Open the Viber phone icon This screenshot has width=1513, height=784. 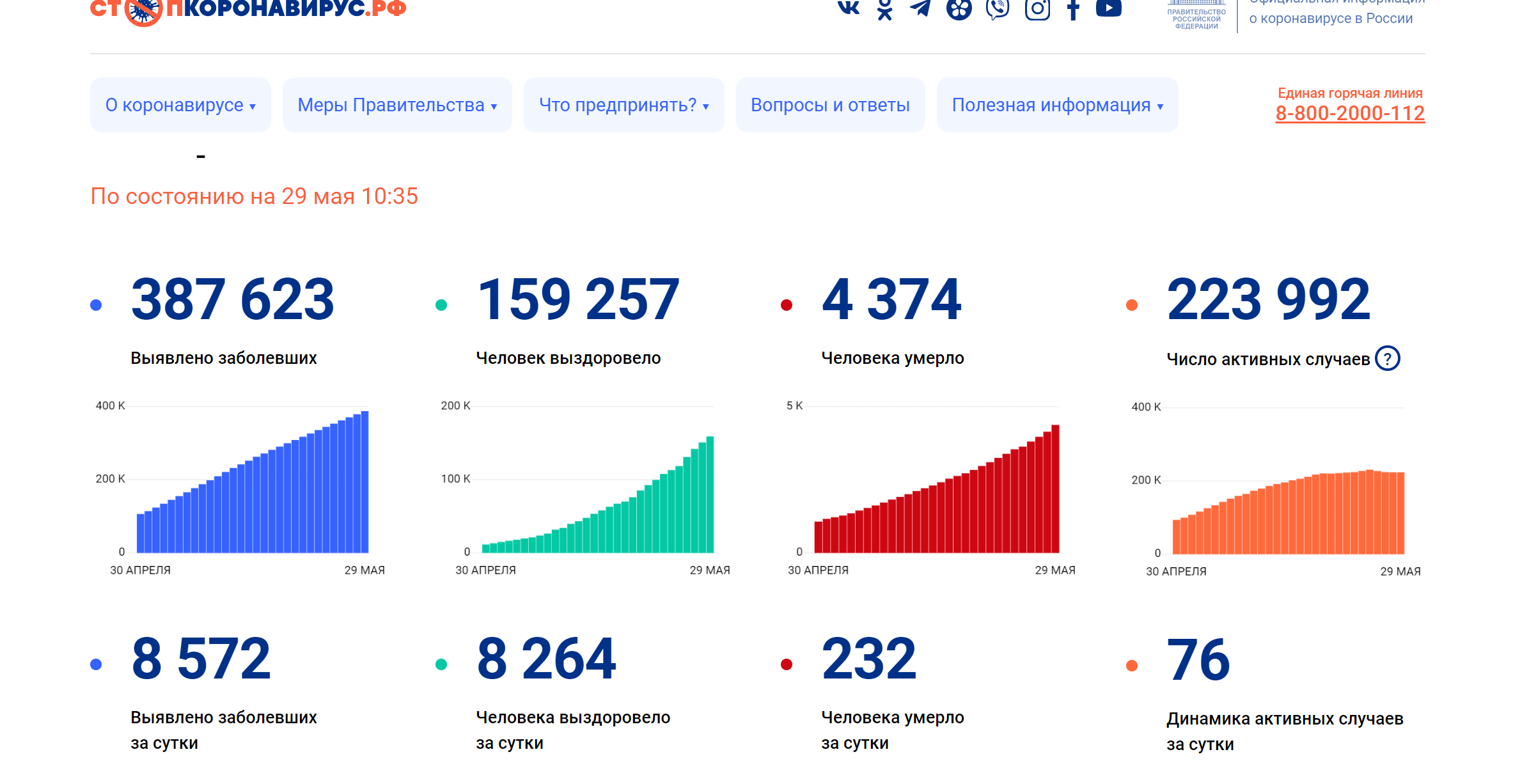pyautogui.click(x=998, y=9)
